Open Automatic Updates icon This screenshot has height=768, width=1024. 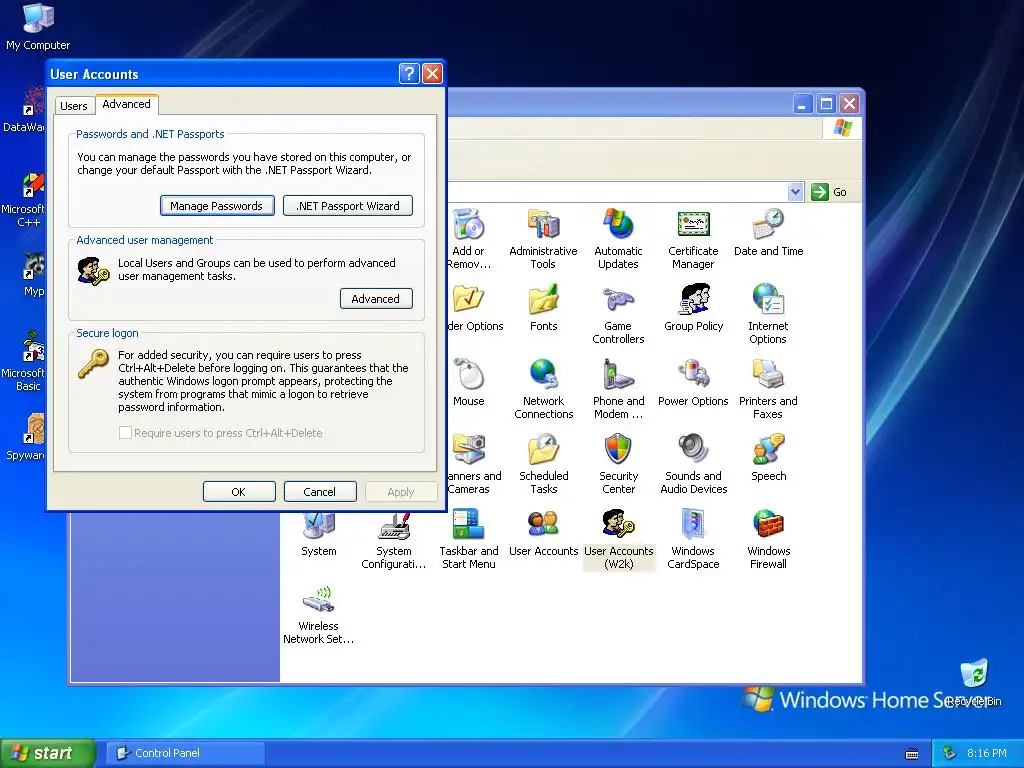pos(618,239)
